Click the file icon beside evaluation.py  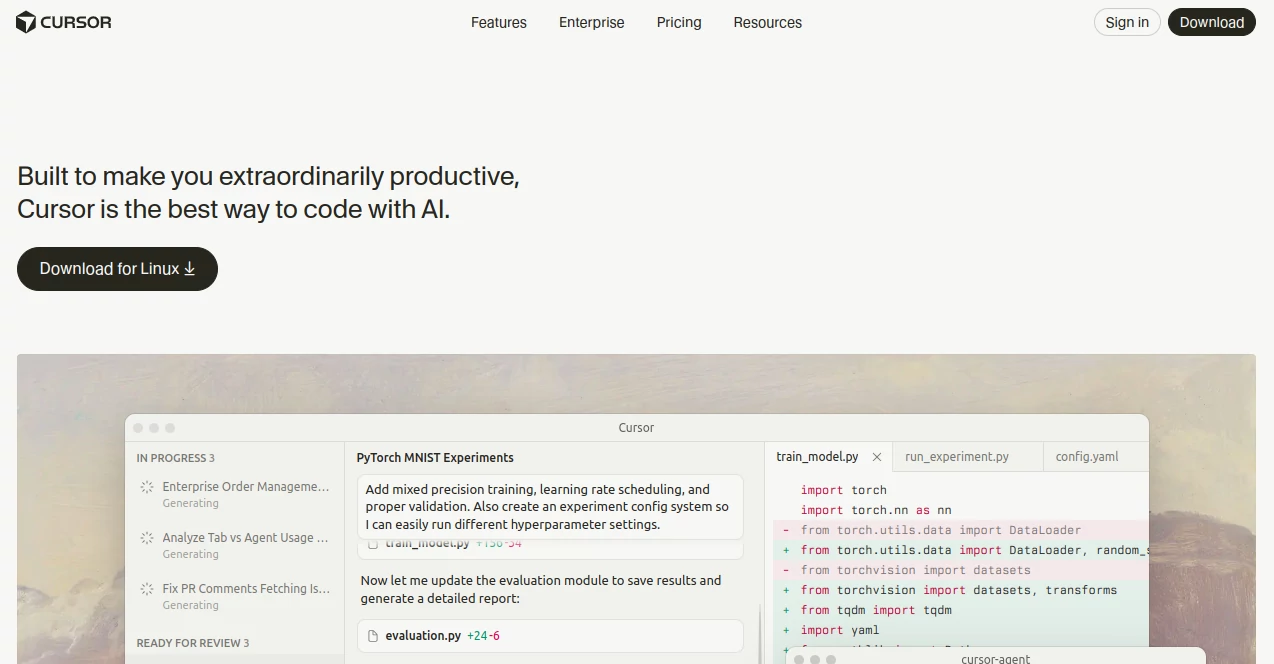(x=372, y=636)
